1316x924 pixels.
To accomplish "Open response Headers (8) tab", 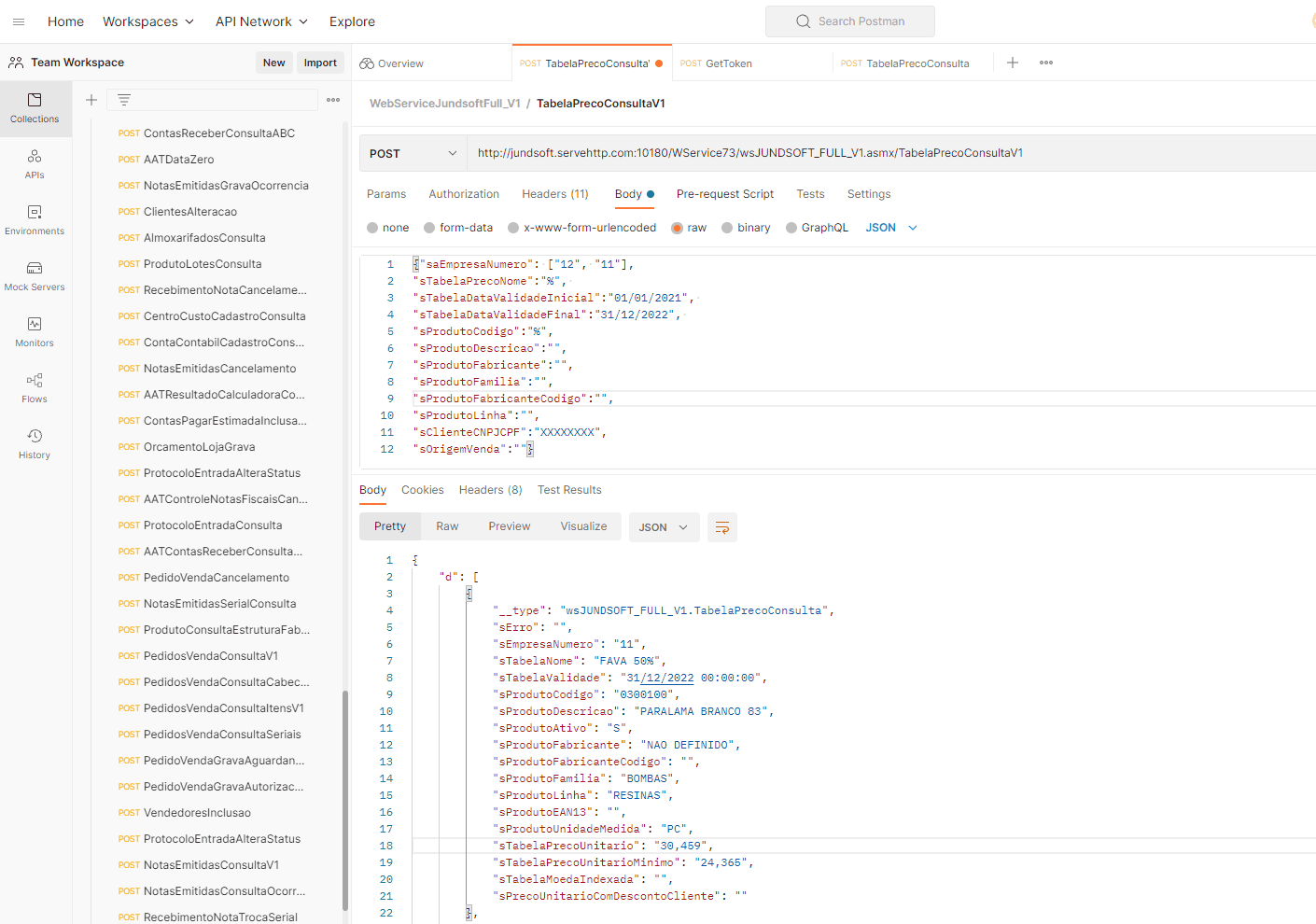I will 491,490.
